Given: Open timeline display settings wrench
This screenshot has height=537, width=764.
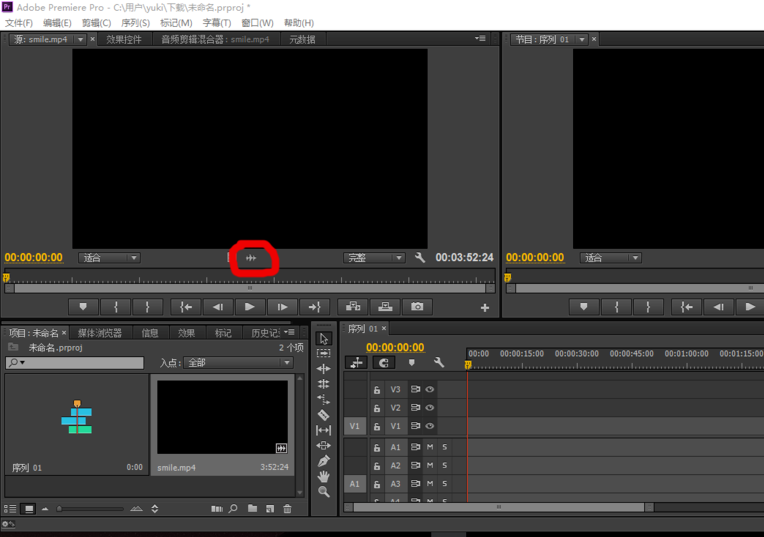Looking at the screenshot, I should (x=439, y=362).
